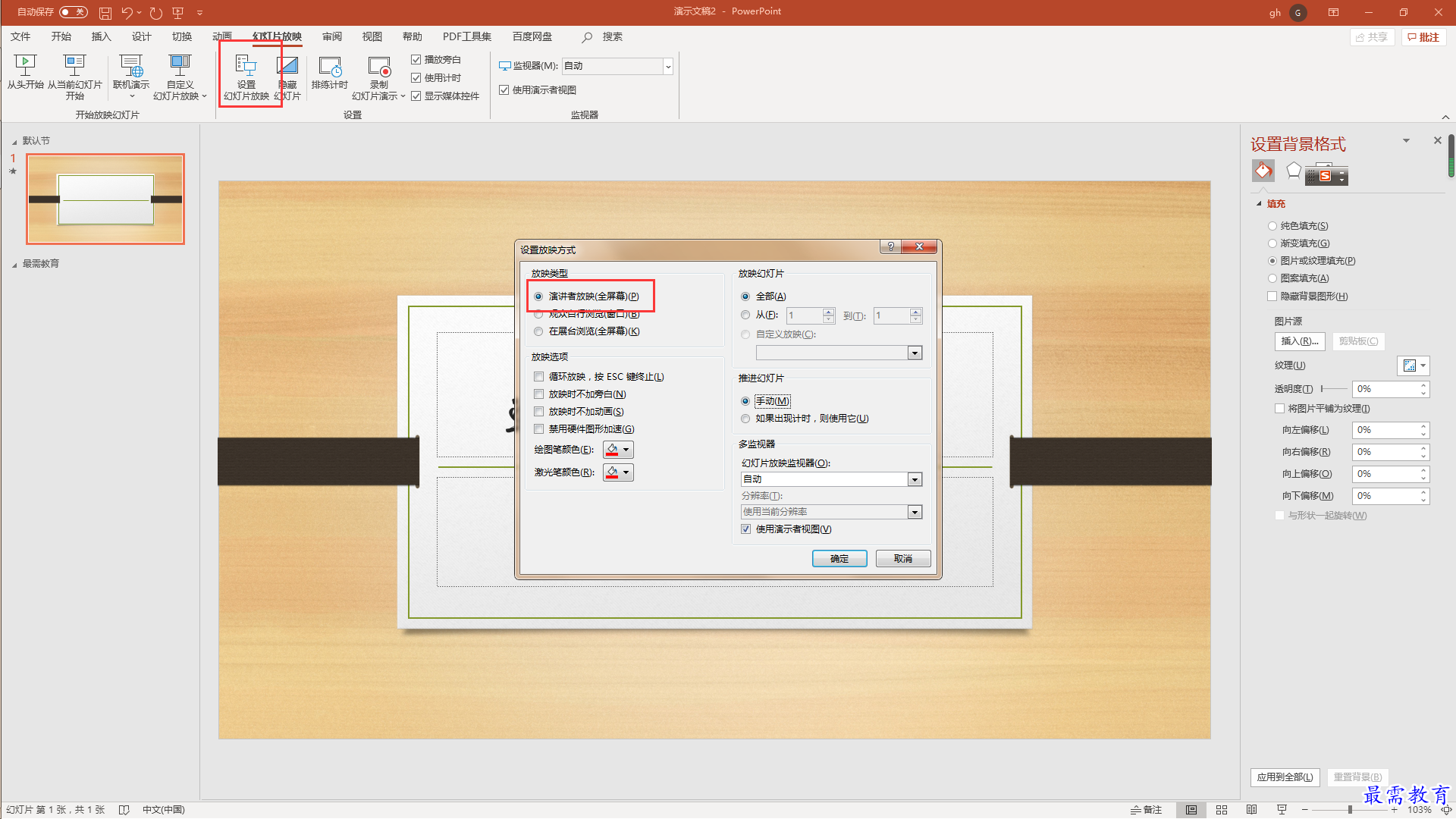Viewport: 1456px width, 819px height.
Task: Save the presentation via title bar icon
Action: point(105,13)
